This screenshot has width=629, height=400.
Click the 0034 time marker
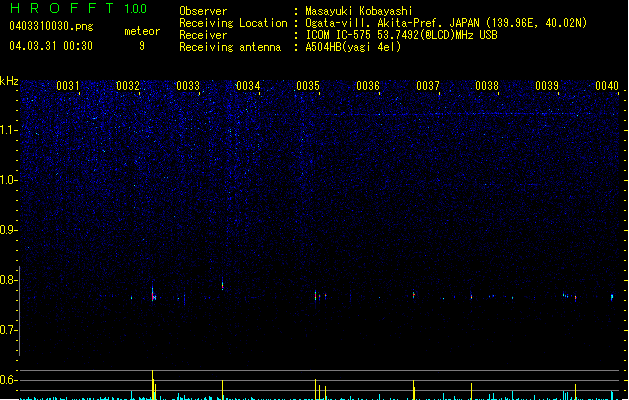coord(248,85)
